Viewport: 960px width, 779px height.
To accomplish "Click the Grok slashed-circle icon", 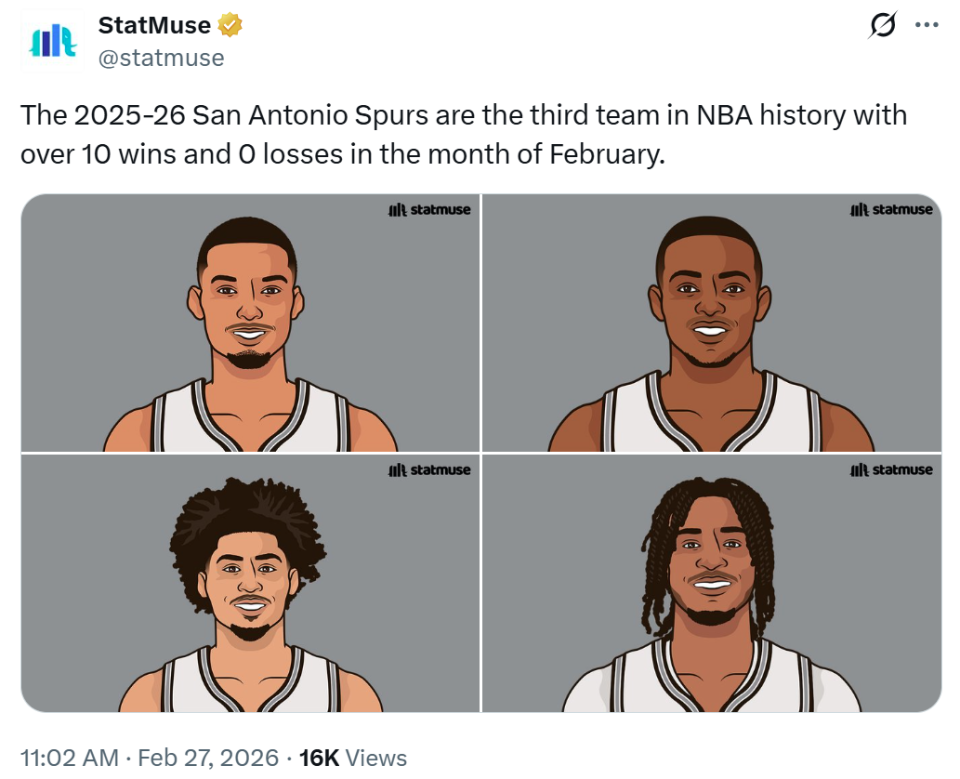I will [x=882, y=26].
